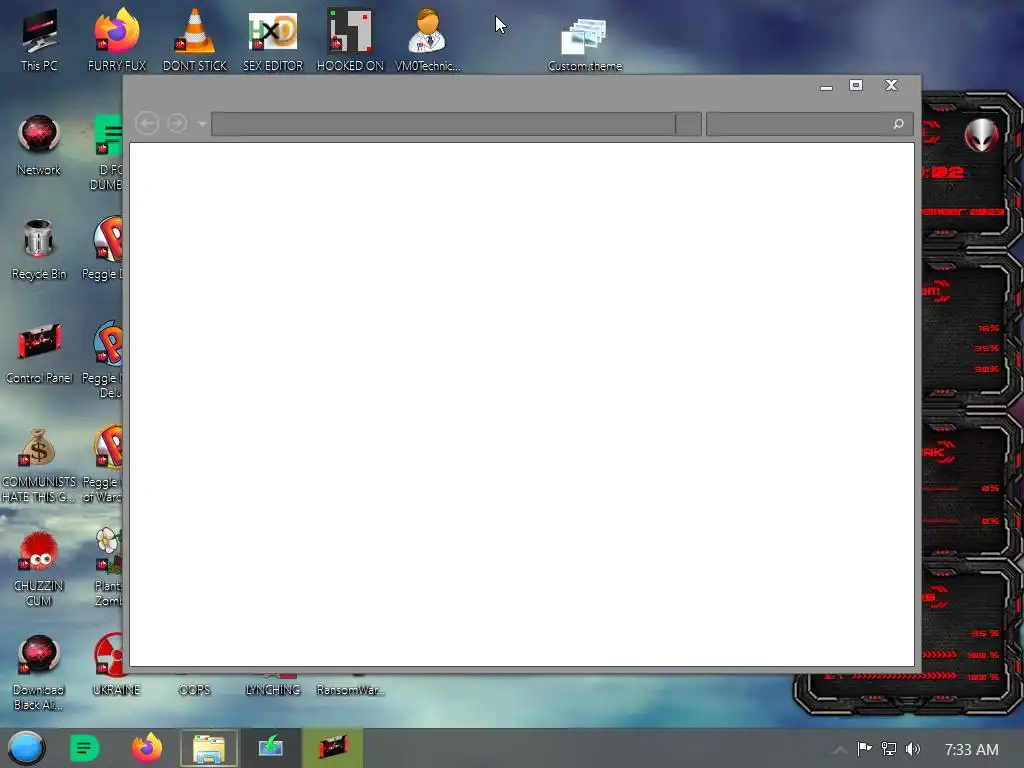
Task: Open the recent locations dropdown arrow
Action: click(202, 124)
